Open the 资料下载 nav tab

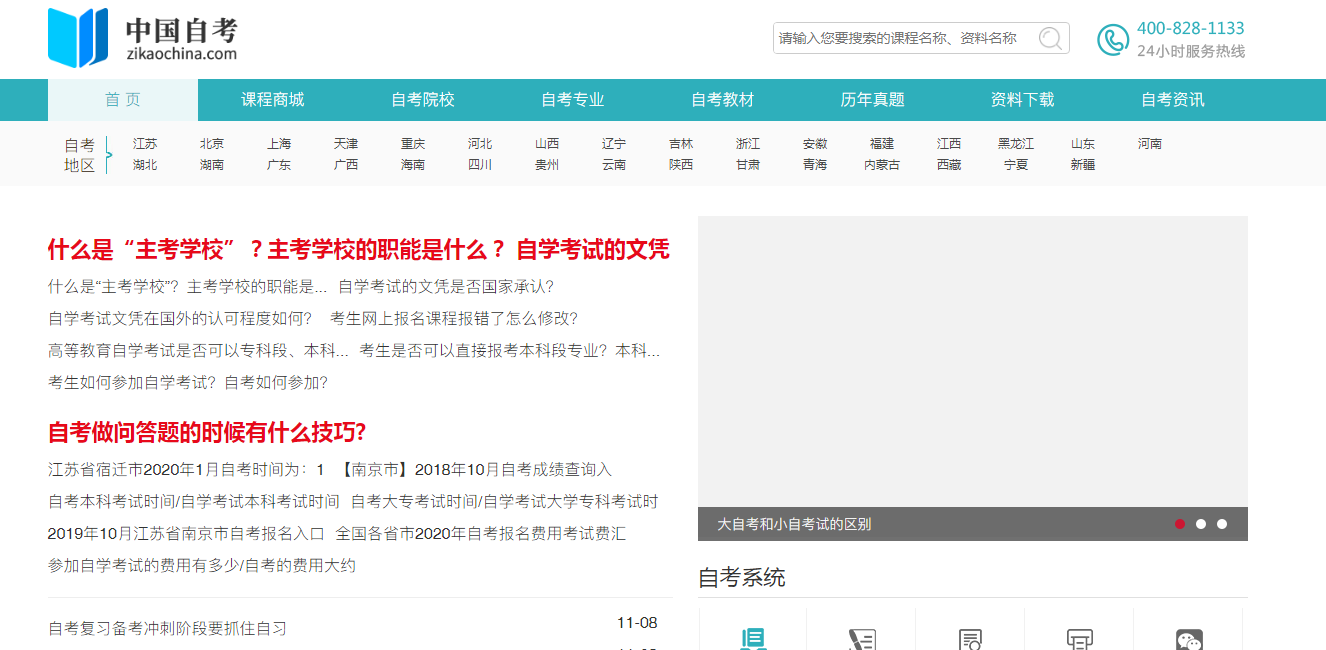[x=1023, y=100]
